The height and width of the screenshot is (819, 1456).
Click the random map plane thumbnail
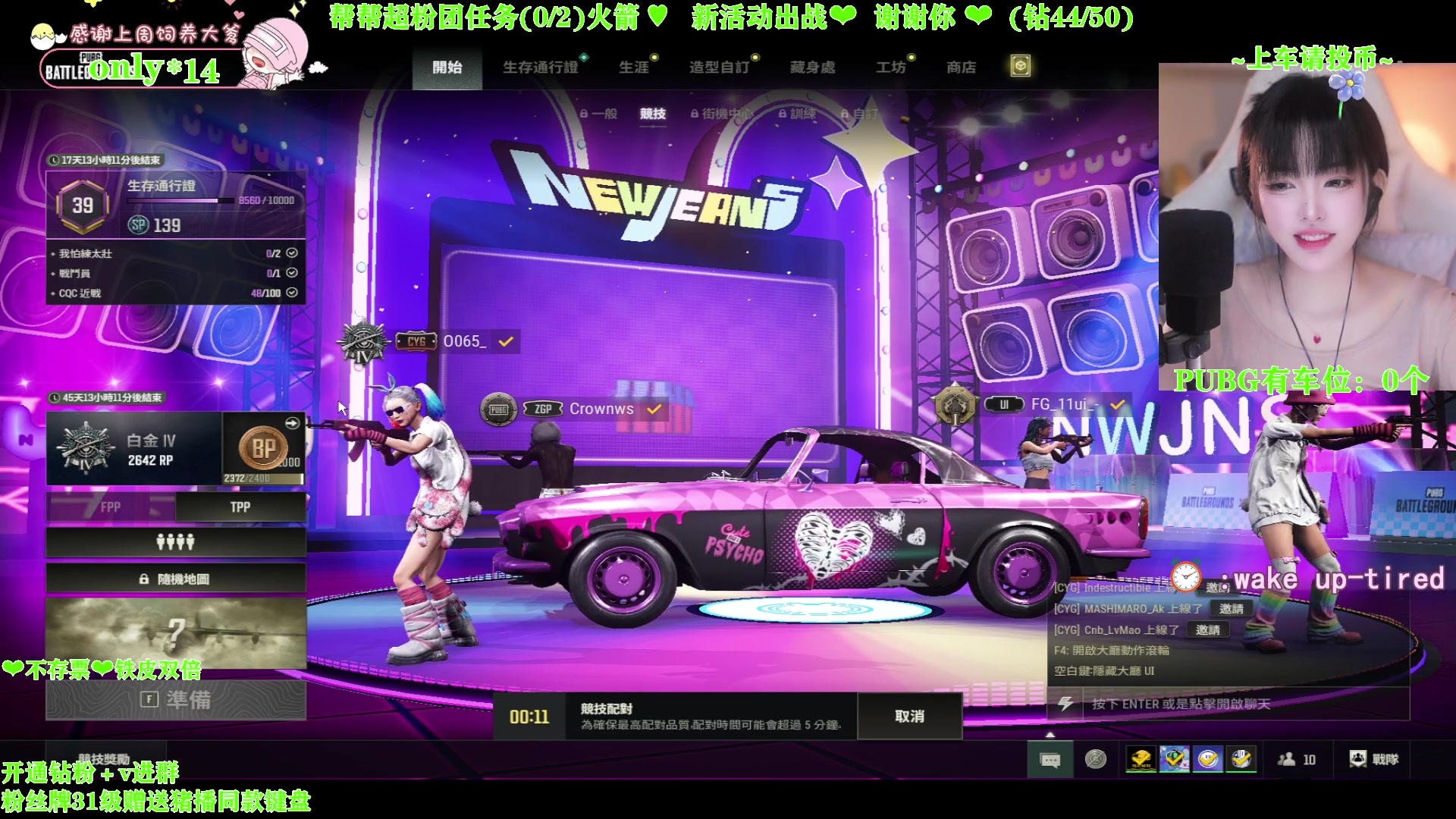[176, 633]
